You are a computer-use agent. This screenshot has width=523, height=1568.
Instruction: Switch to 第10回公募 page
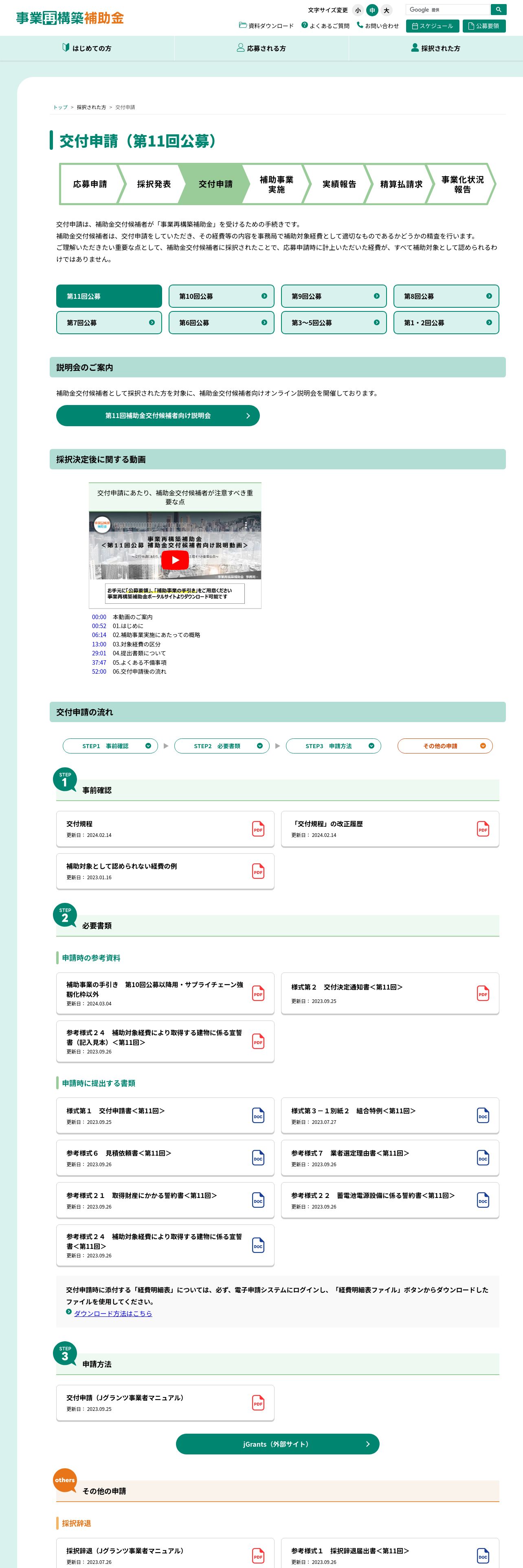pos(222,296)
